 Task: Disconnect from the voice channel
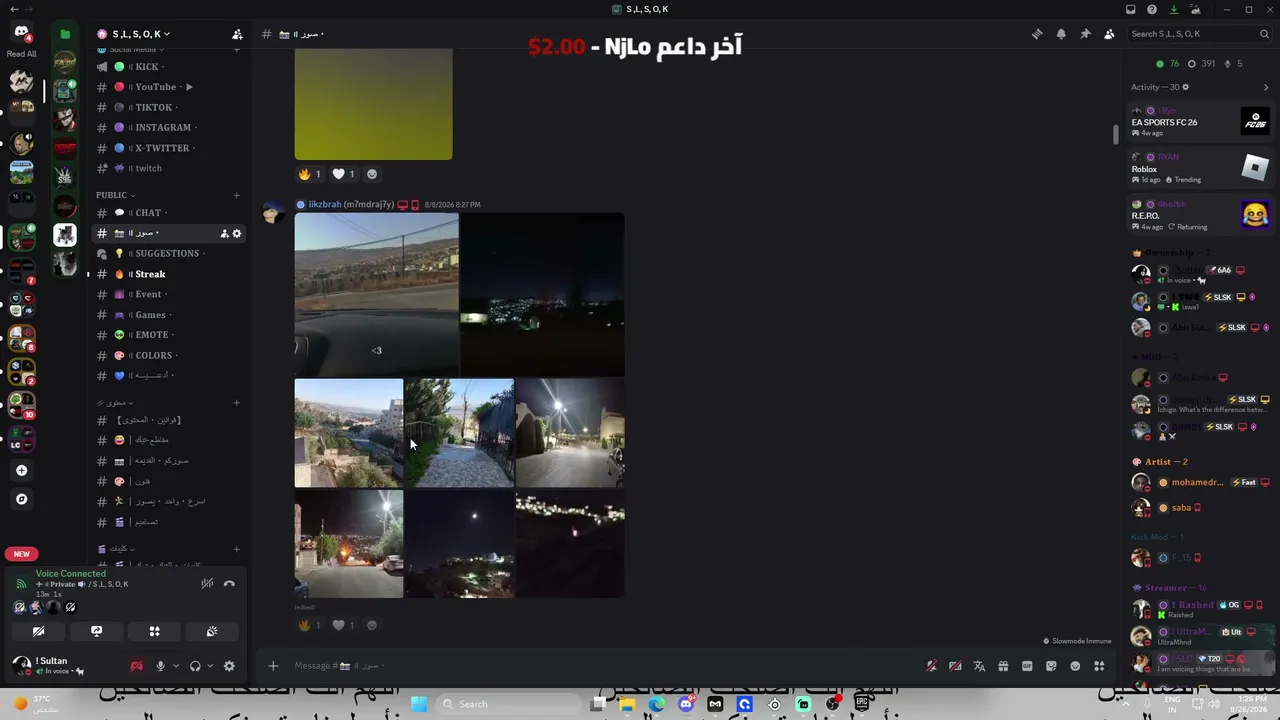click(x=229, y=584)
